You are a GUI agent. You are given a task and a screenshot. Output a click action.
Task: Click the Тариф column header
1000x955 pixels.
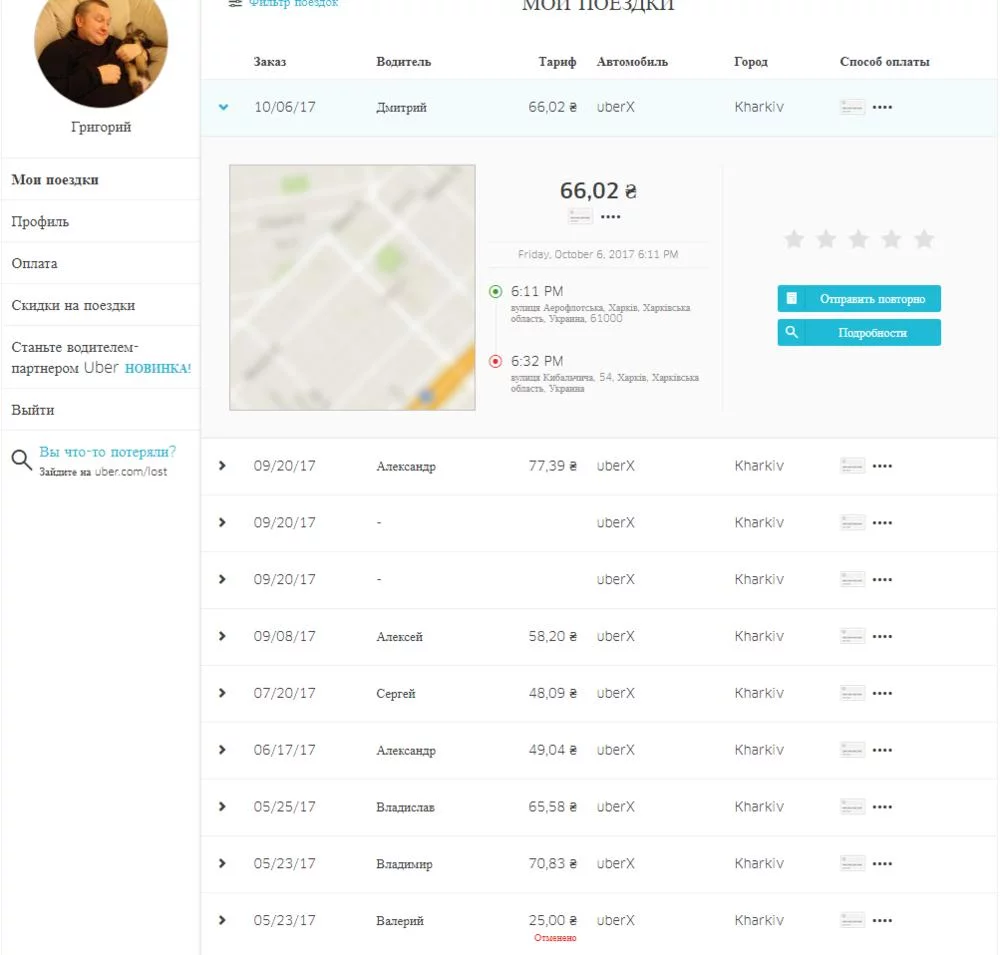tap(557, 62)
